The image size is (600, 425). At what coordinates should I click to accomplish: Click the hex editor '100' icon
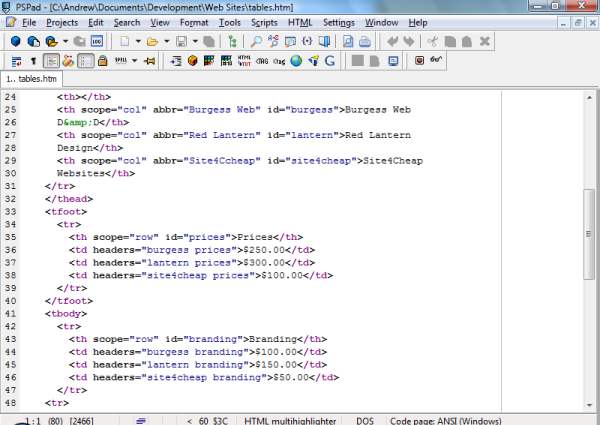tap(97, 41)
